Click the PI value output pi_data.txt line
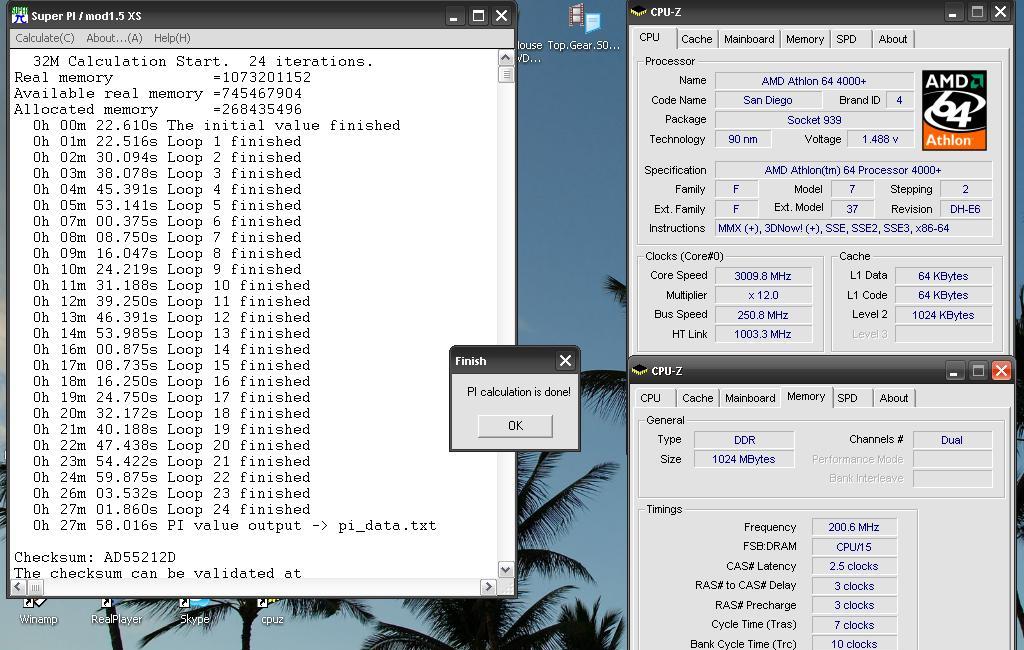 [x=234, y=525]
